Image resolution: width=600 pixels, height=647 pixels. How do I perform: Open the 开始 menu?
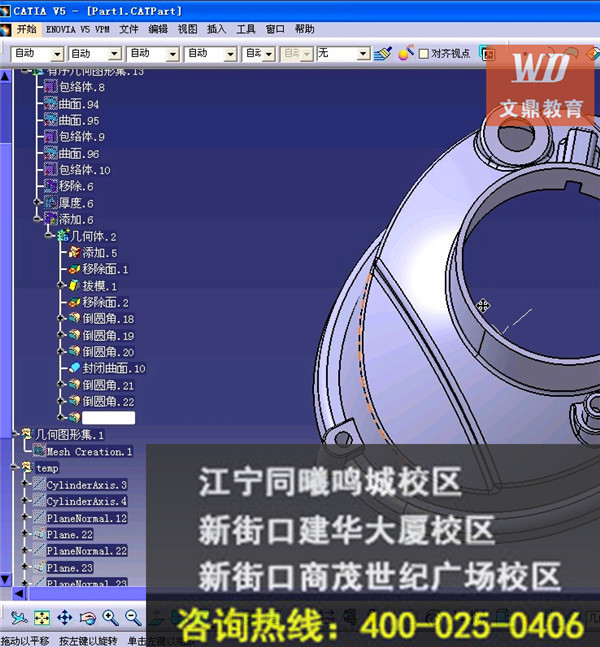click(x=27, y=29)
